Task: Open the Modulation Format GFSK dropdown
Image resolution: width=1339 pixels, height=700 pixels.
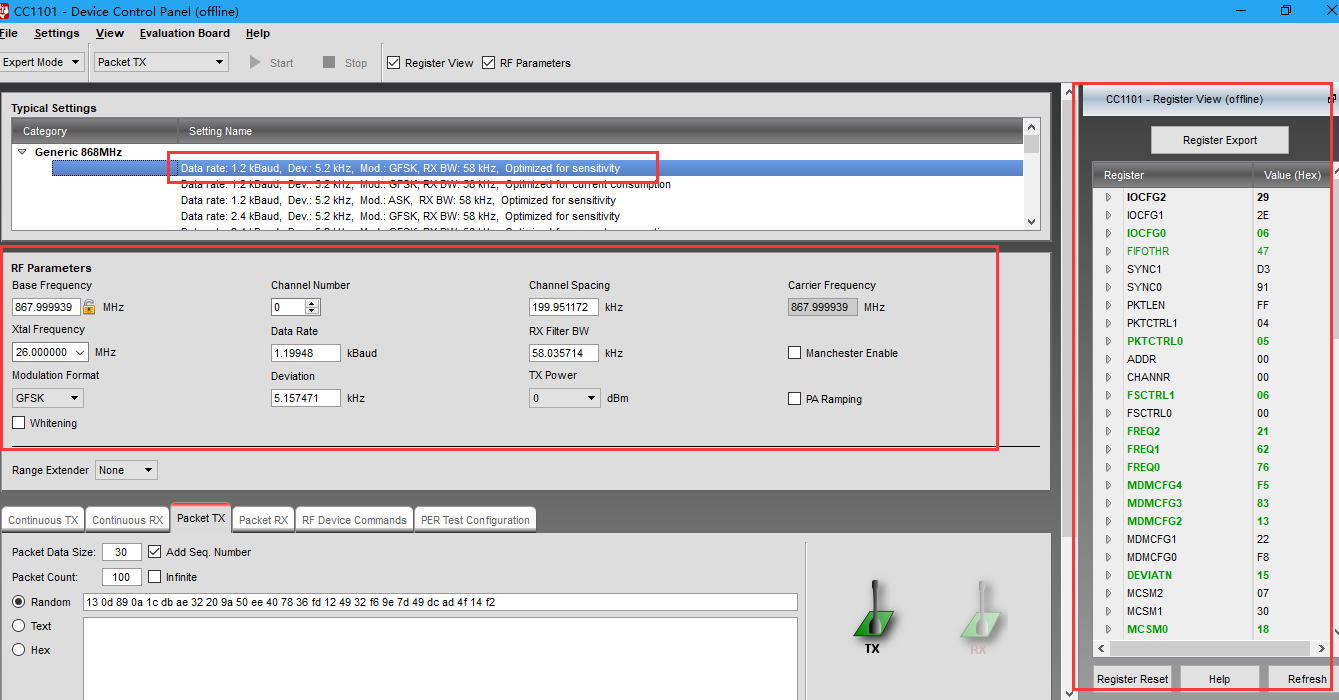Action: tap(47, 398)
